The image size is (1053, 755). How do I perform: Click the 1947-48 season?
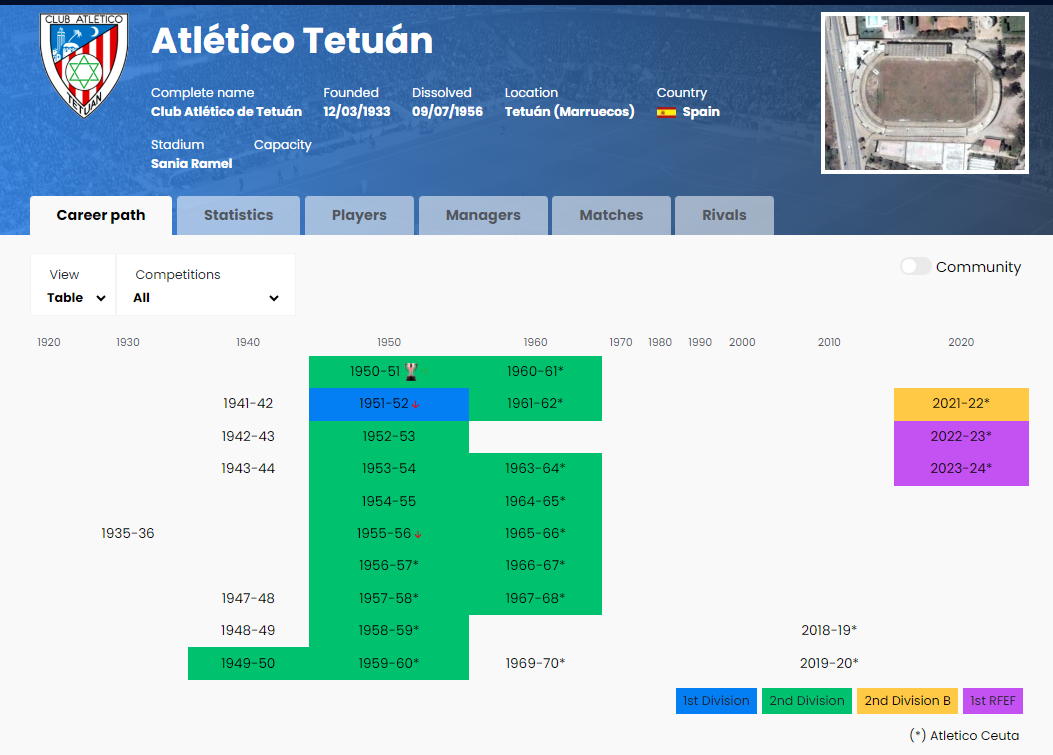click(x=248, y=598)
